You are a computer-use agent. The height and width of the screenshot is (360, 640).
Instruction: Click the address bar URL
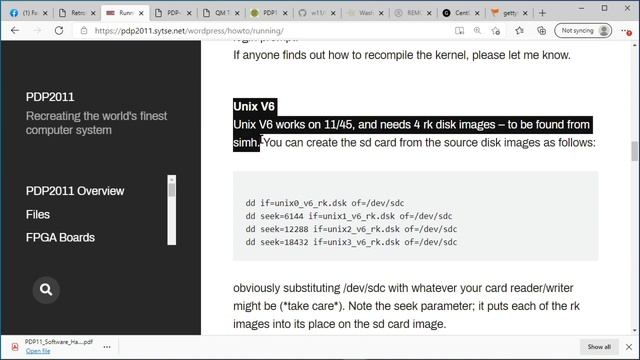click(x=189, y=31)
